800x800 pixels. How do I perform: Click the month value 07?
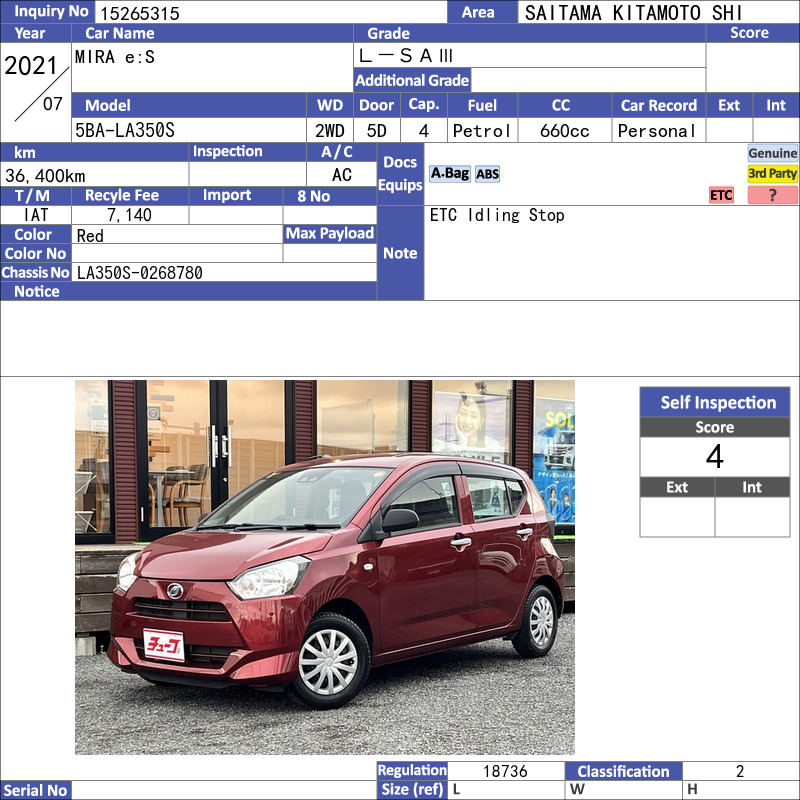53,104
